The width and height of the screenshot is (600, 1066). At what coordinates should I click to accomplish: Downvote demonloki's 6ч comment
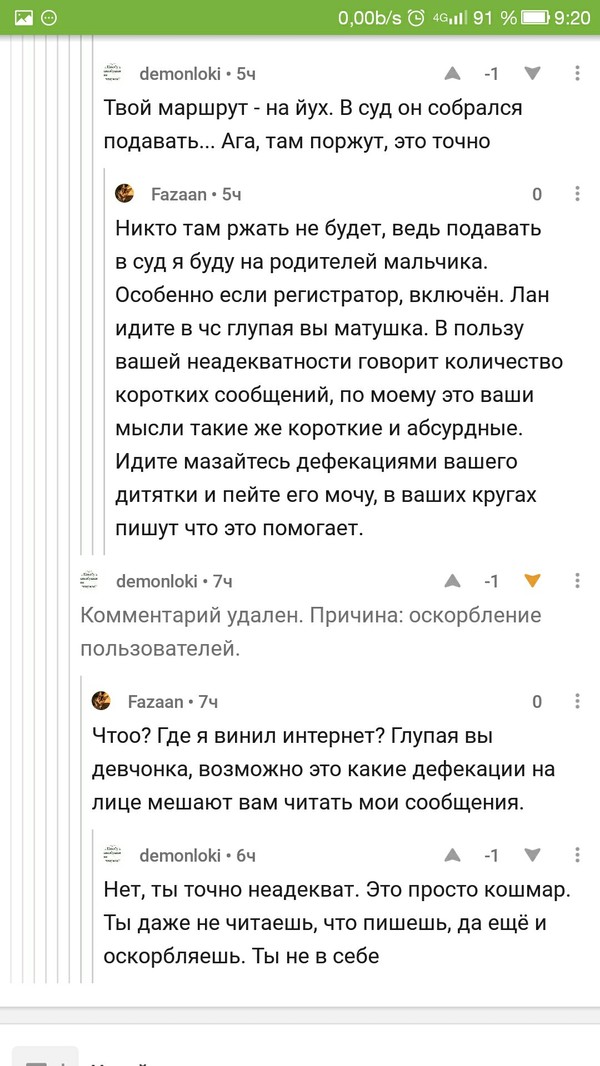(x=532, y=855)
